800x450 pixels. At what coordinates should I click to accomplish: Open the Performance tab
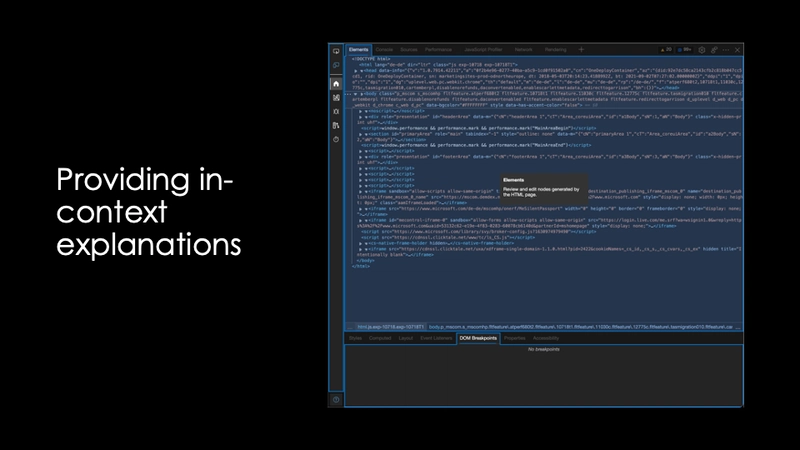[438, 49]
